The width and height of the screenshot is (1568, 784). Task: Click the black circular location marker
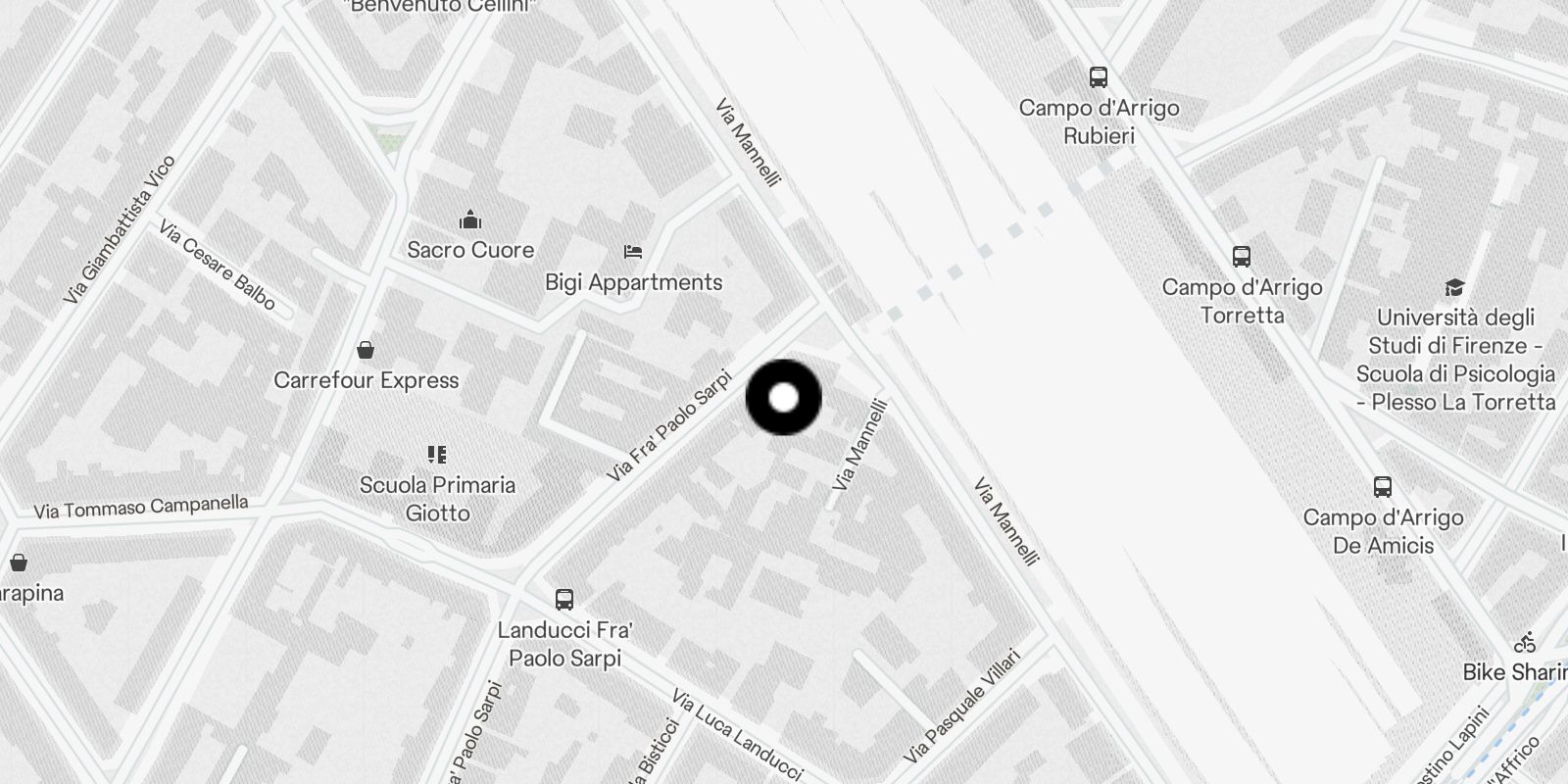784,398
